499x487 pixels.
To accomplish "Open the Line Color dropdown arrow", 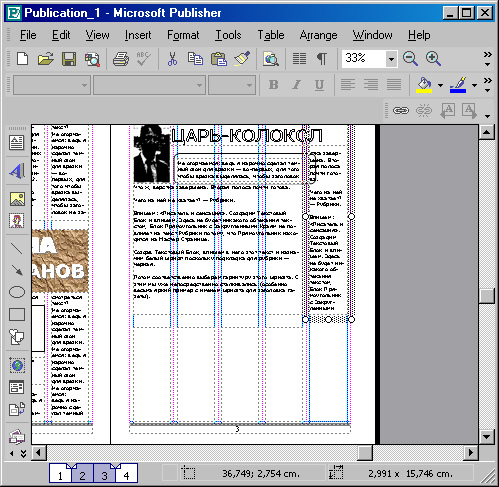I will pos(474,85).
